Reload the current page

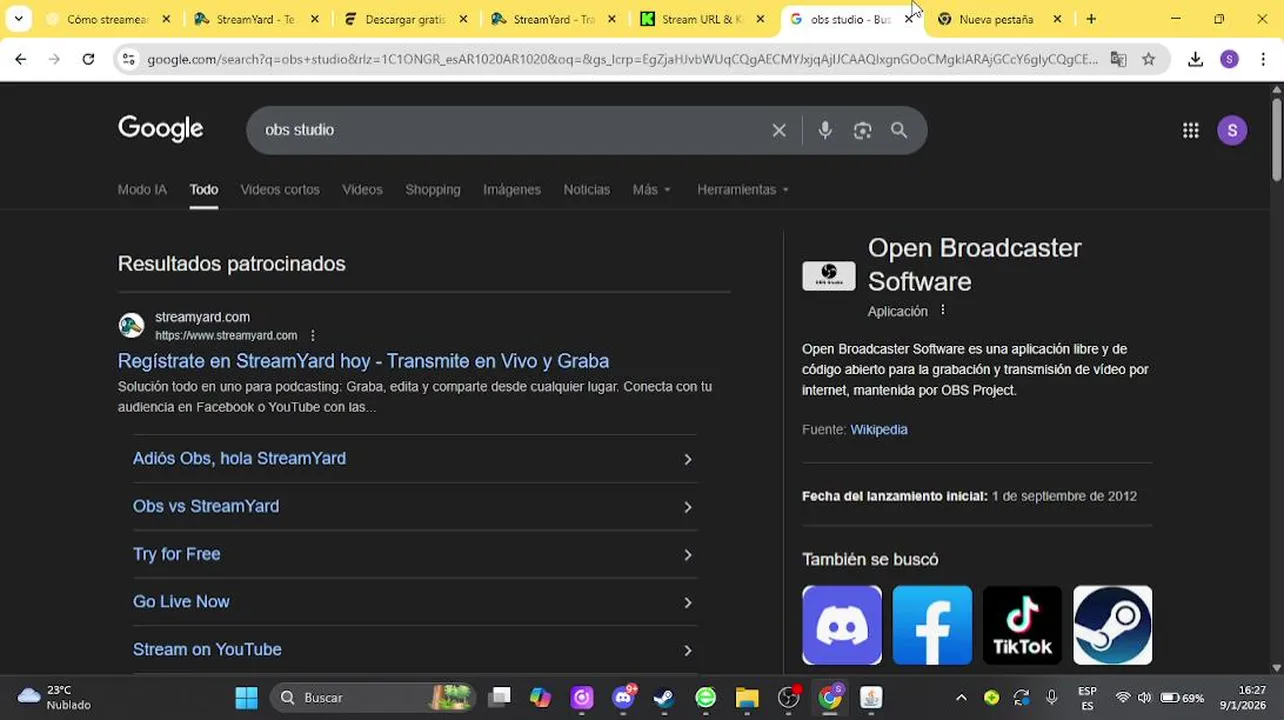coord(88,59)
